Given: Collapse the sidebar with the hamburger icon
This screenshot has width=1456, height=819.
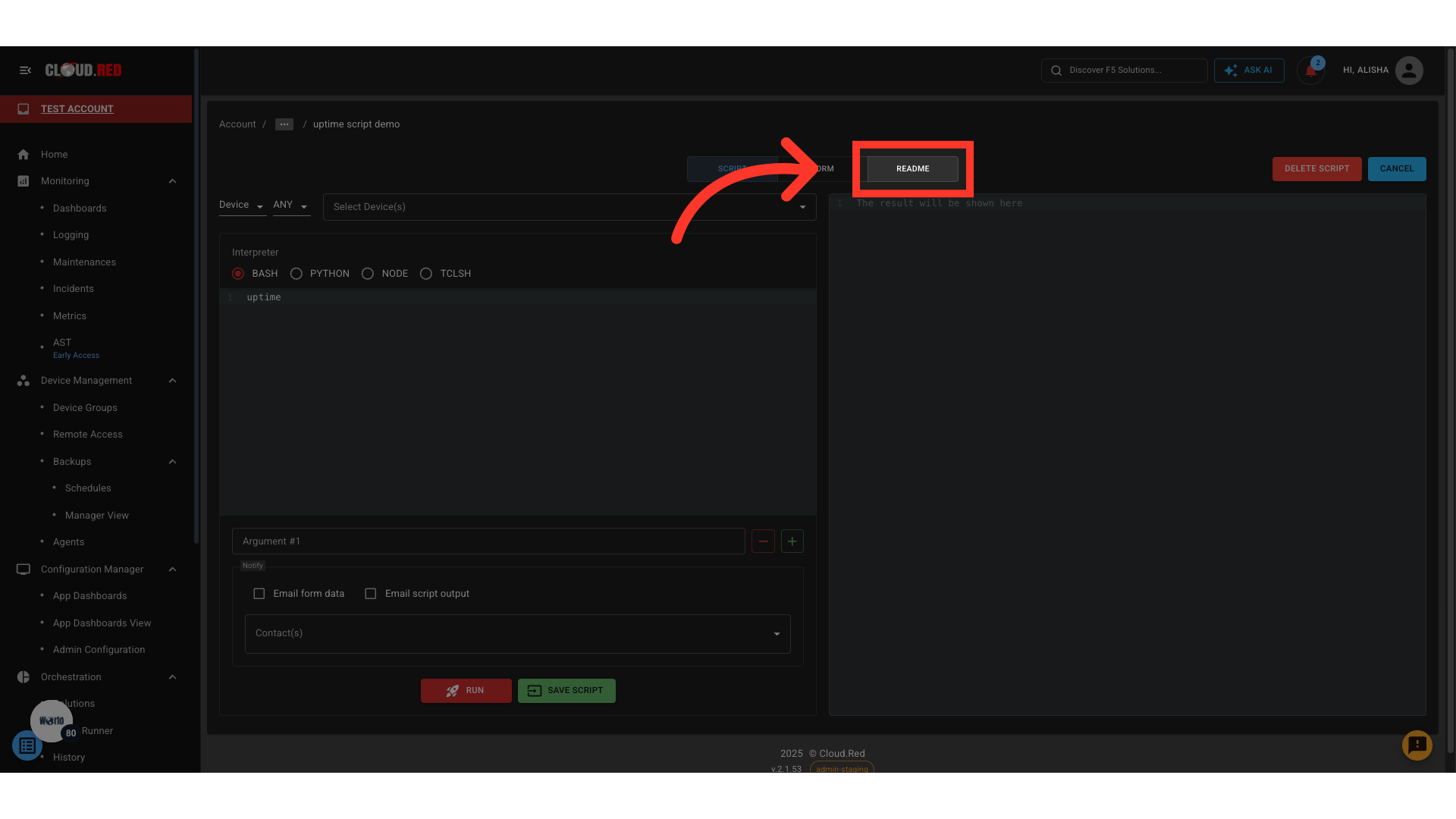Looking at the screenshot, I should click(25, 70).
